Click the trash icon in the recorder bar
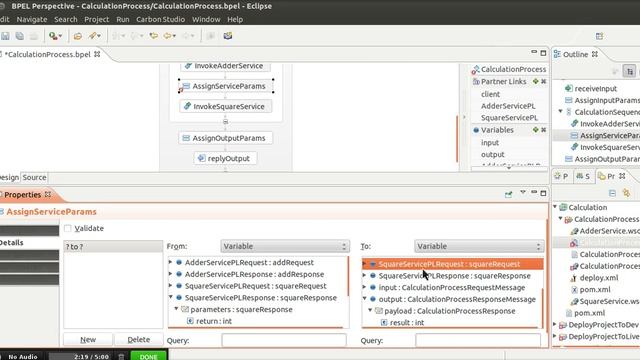 pyautogui.click(x=121, y=356)
